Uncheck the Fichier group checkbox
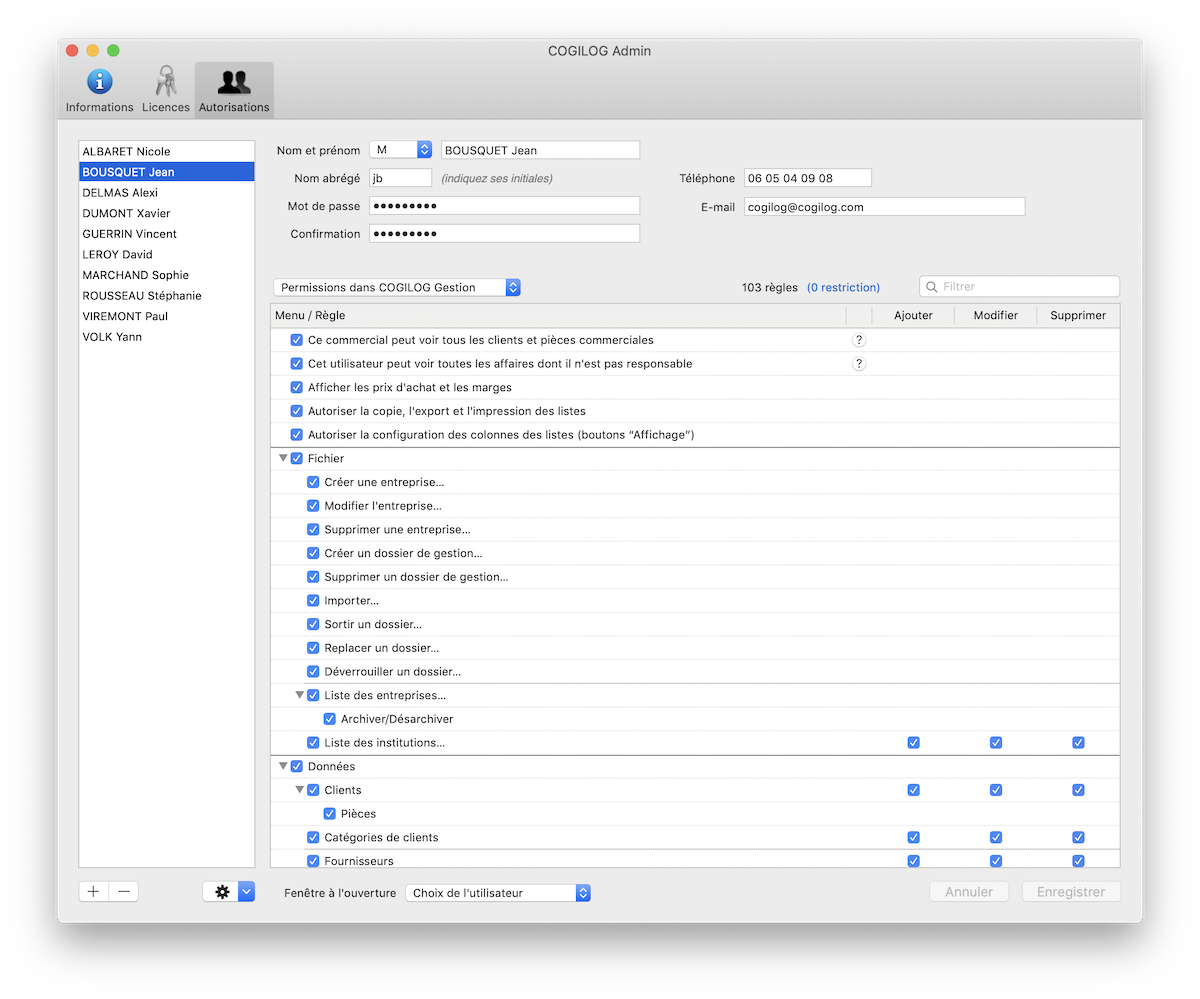 coord(297,459)
